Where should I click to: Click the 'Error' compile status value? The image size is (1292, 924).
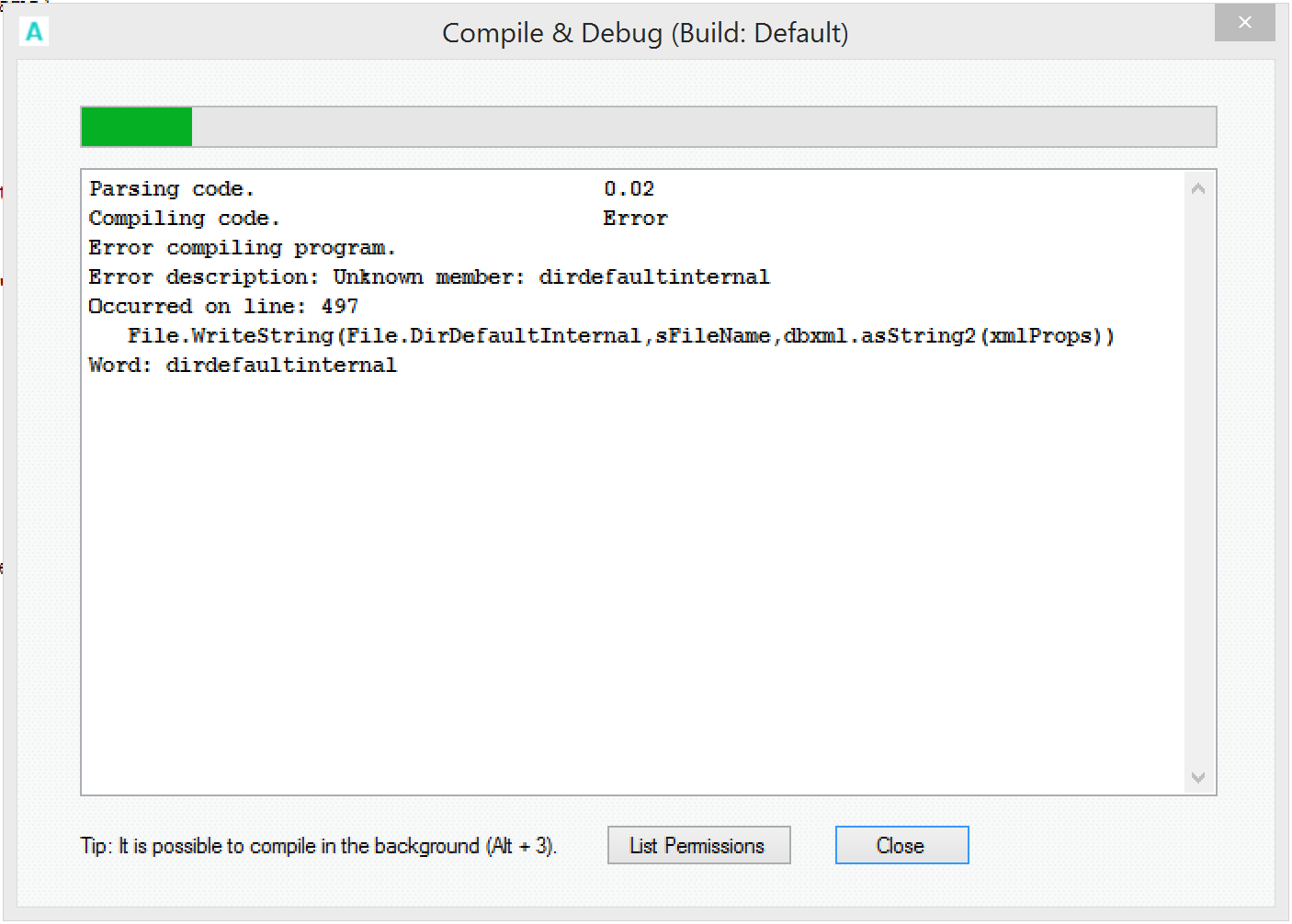click(x=635, y=219)
